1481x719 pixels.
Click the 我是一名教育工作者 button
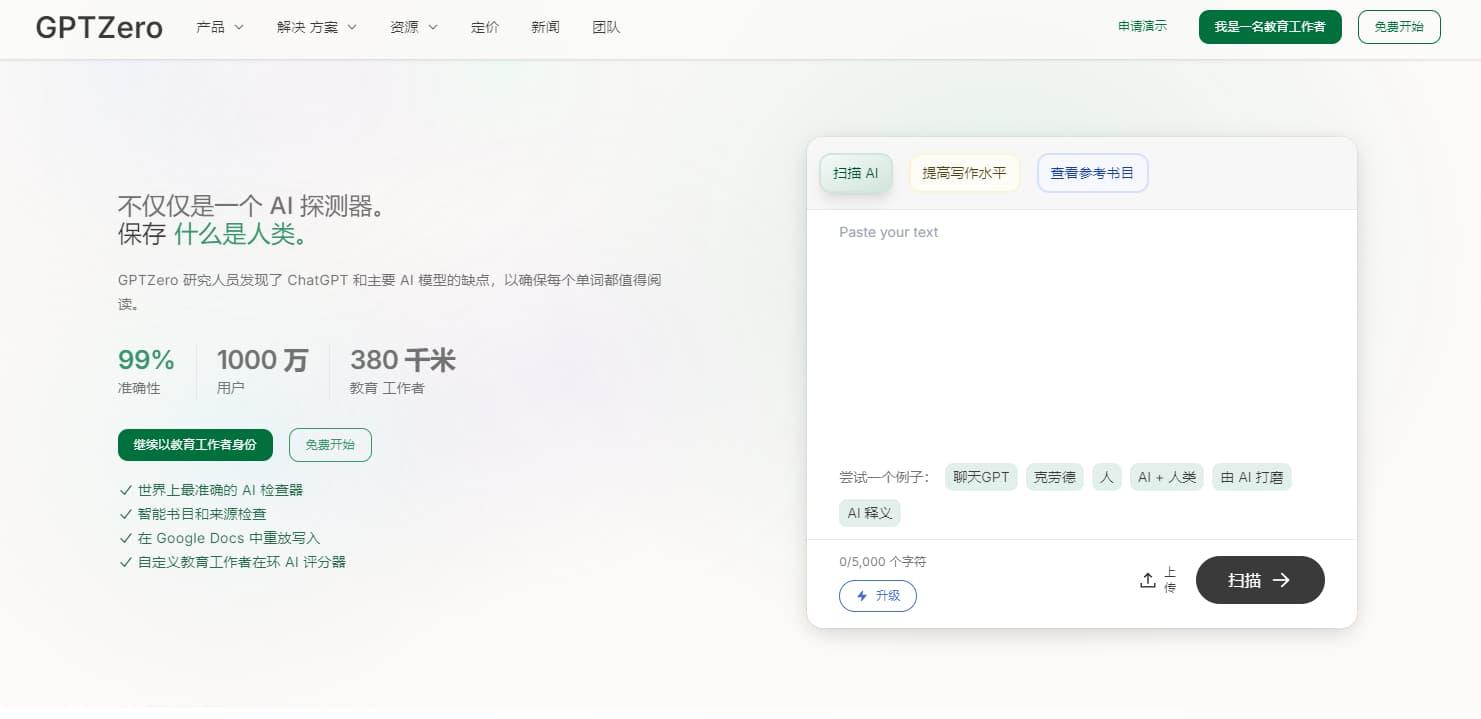coord(1269,27)
